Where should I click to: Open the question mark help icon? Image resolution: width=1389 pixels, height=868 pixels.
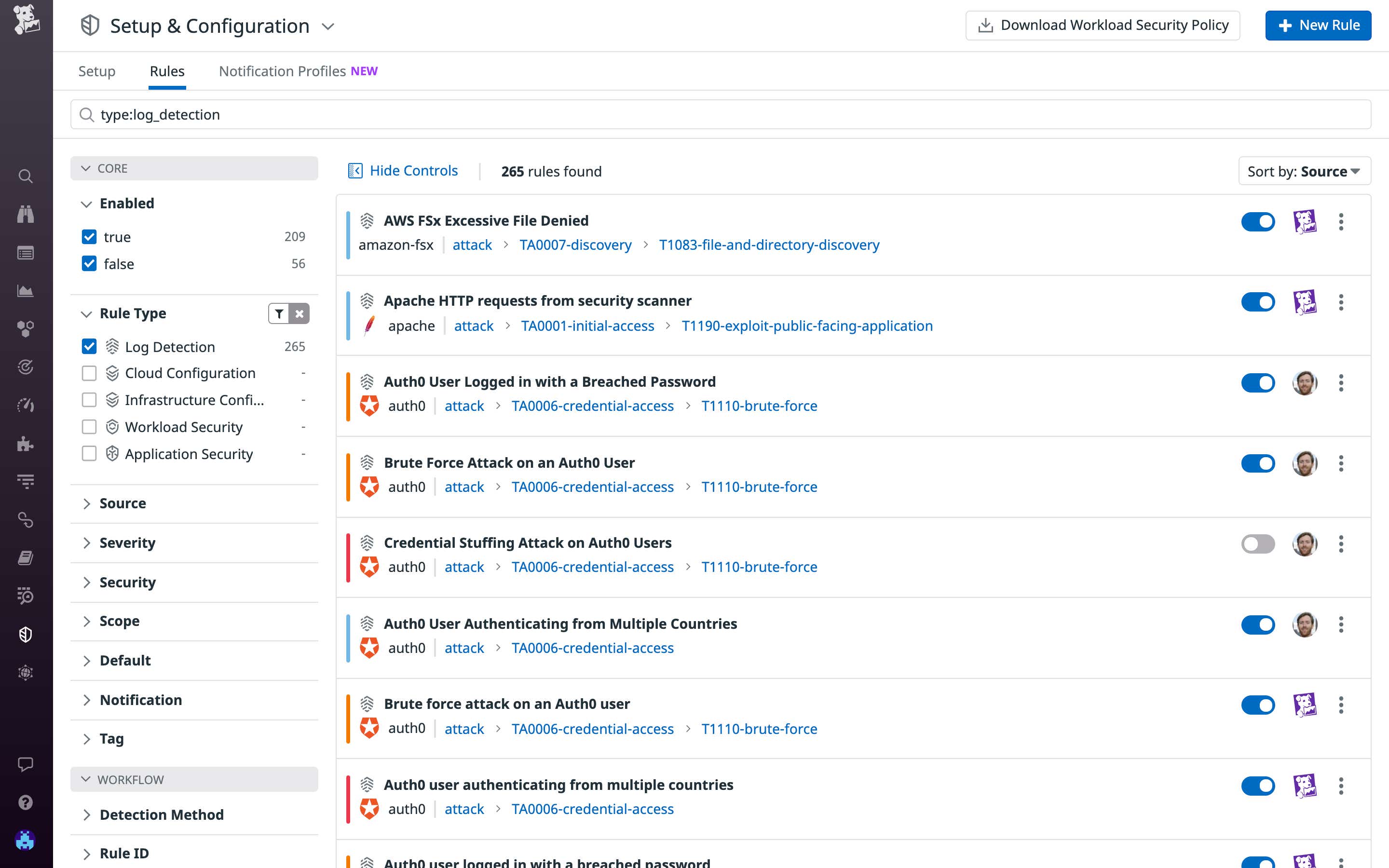tap(25, 802)
